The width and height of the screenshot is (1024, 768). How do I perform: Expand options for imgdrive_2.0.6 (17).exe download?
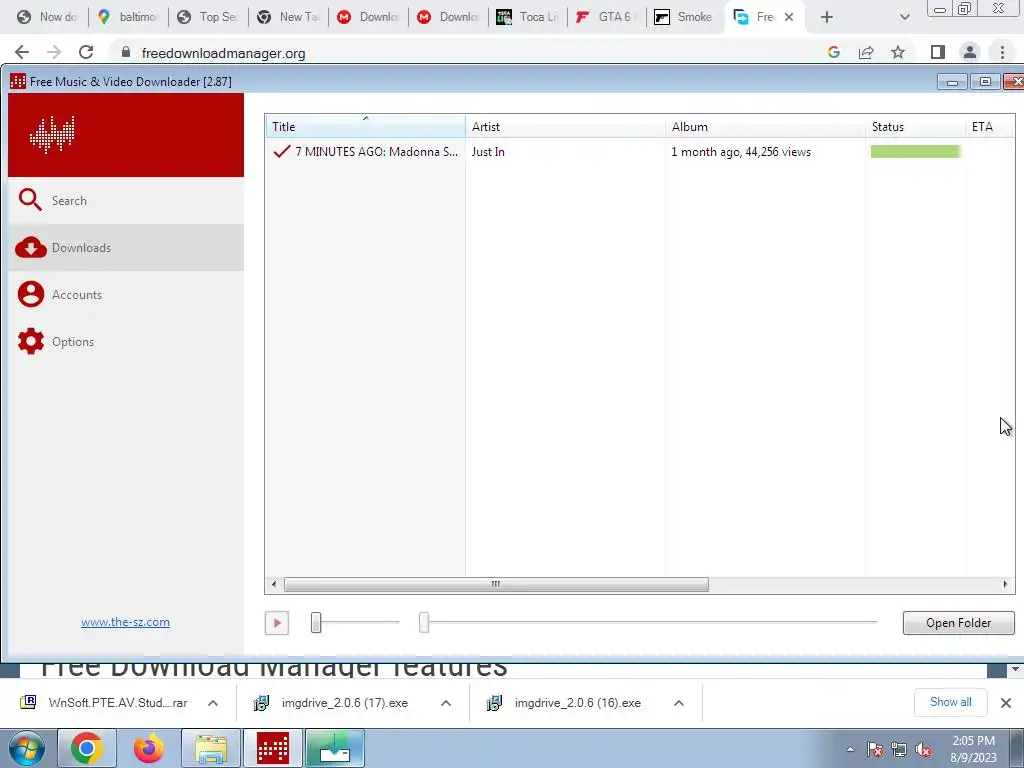pos(446,703)
